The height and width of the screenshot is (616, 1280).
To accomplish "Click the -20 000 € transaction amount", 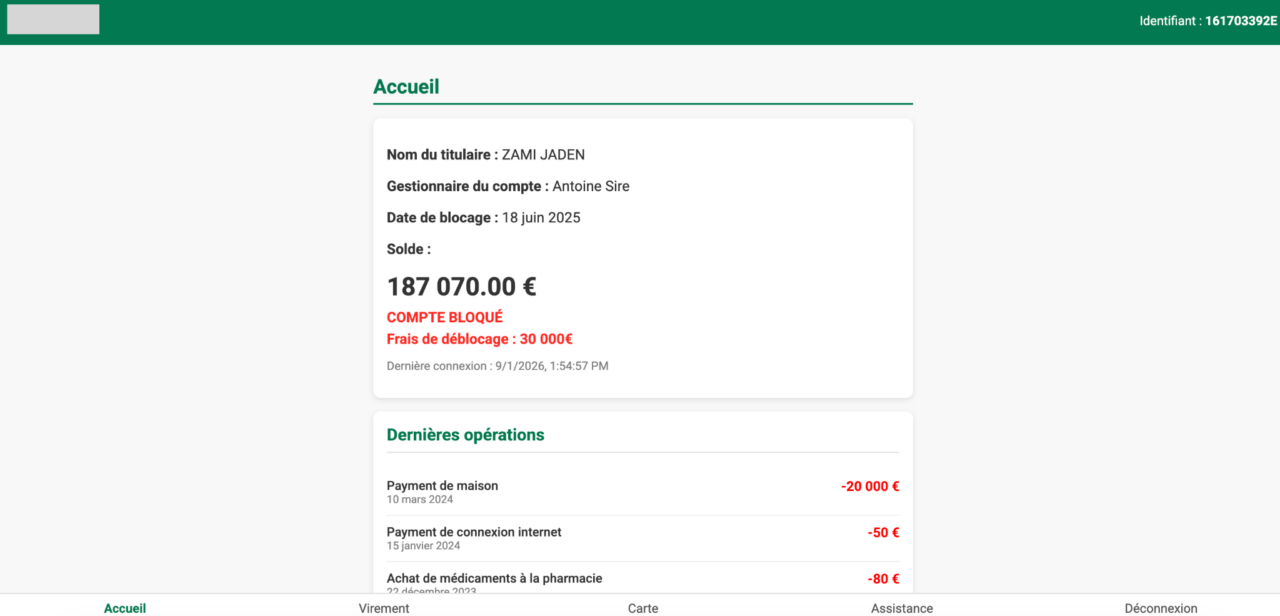I will [870, 487].
